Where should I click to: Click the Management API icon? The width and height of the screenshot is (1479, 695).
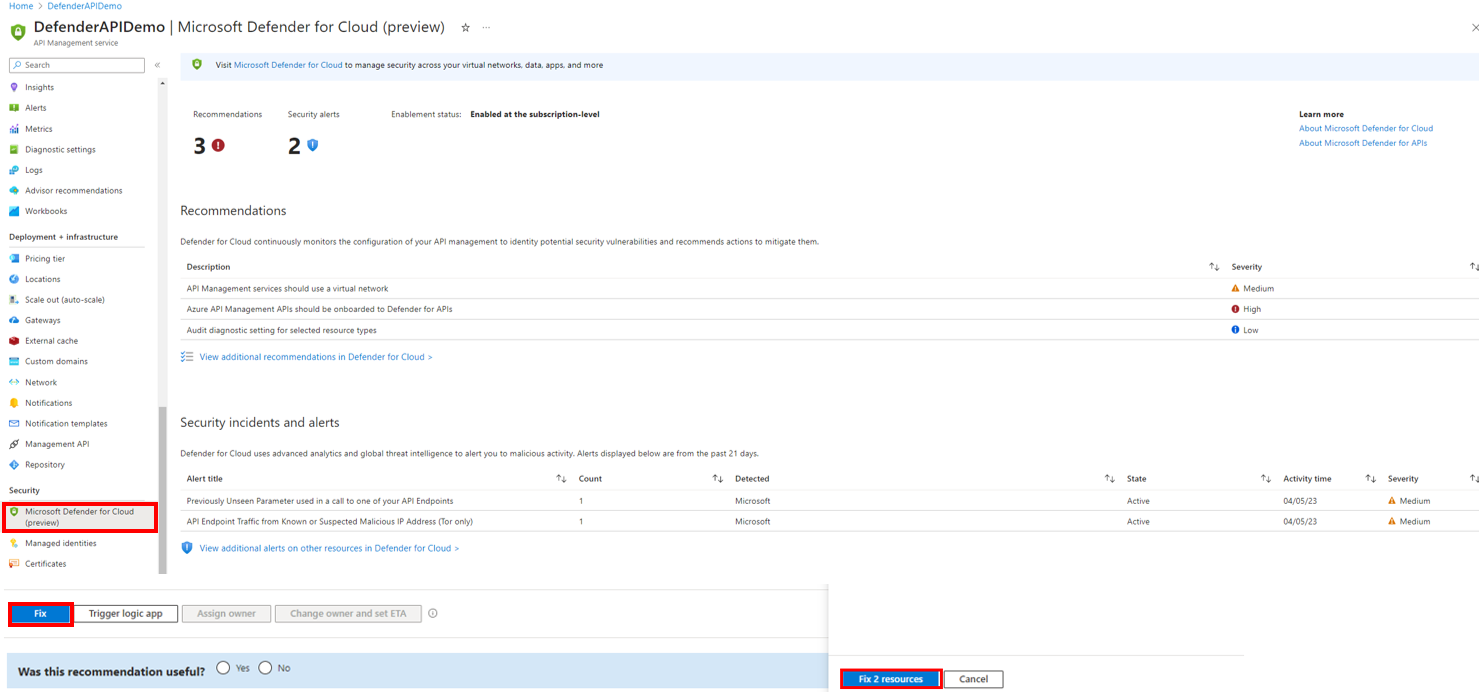pos(14,444)
